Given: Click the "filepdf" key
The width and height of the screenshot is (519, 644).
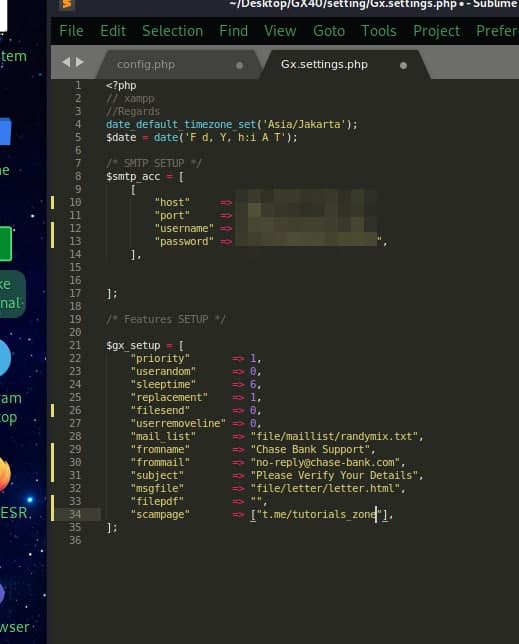Looking at the screenshot, I should click(157, 501).
